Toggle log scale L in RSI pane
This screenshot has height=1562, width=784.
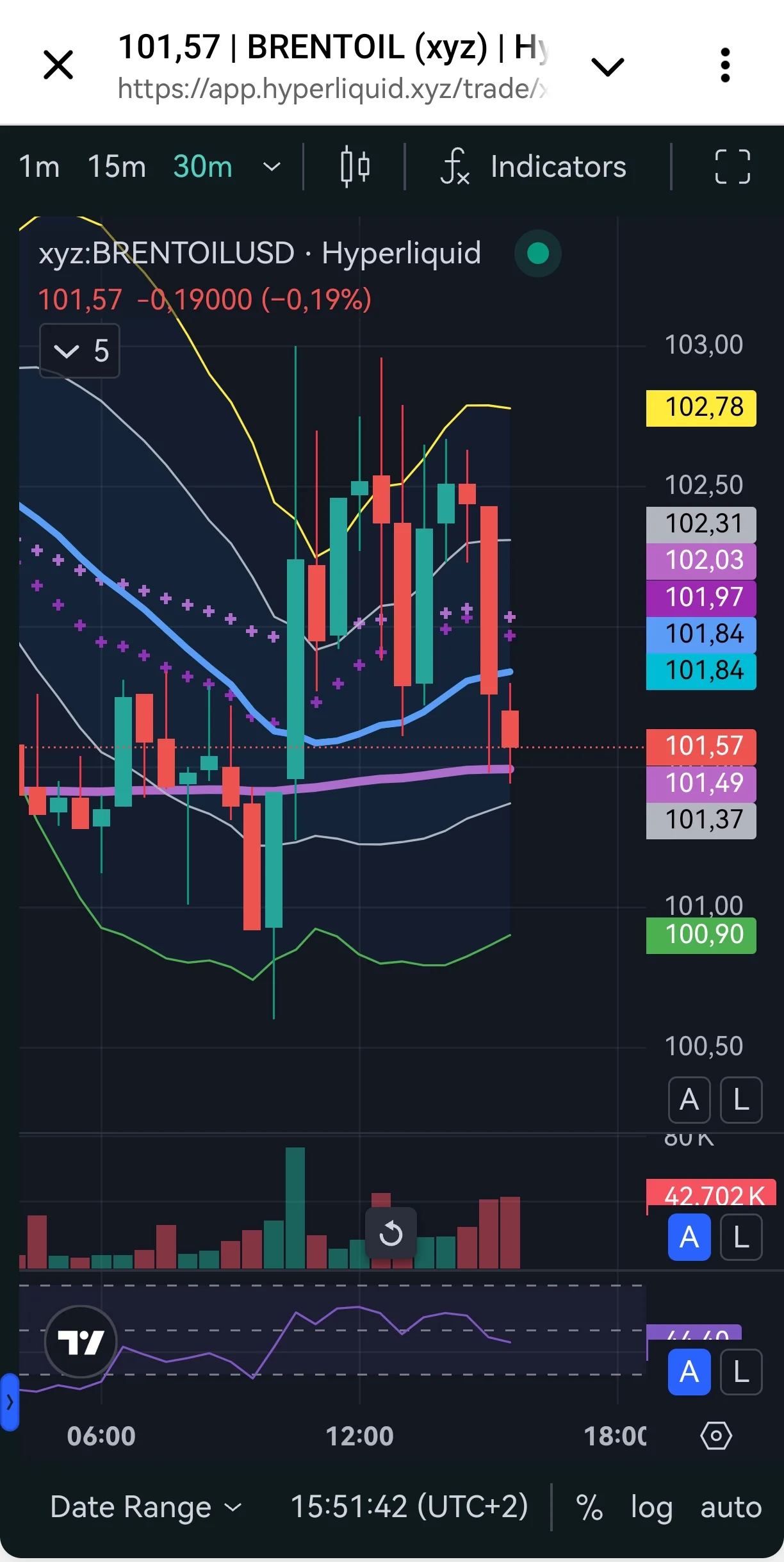coord(741,1372)
